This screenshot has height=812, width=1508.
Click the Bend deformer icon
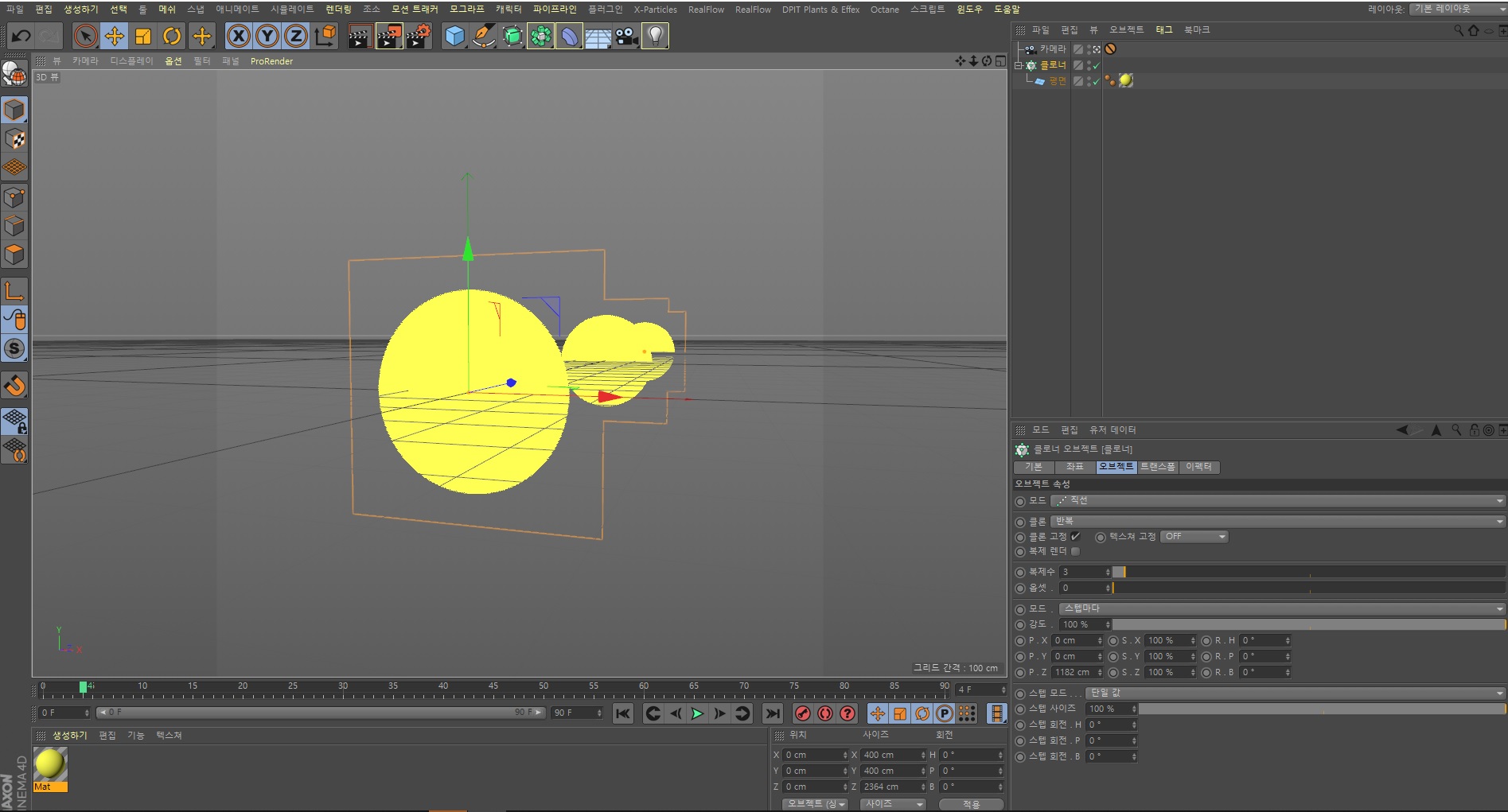tap(570, 36)
